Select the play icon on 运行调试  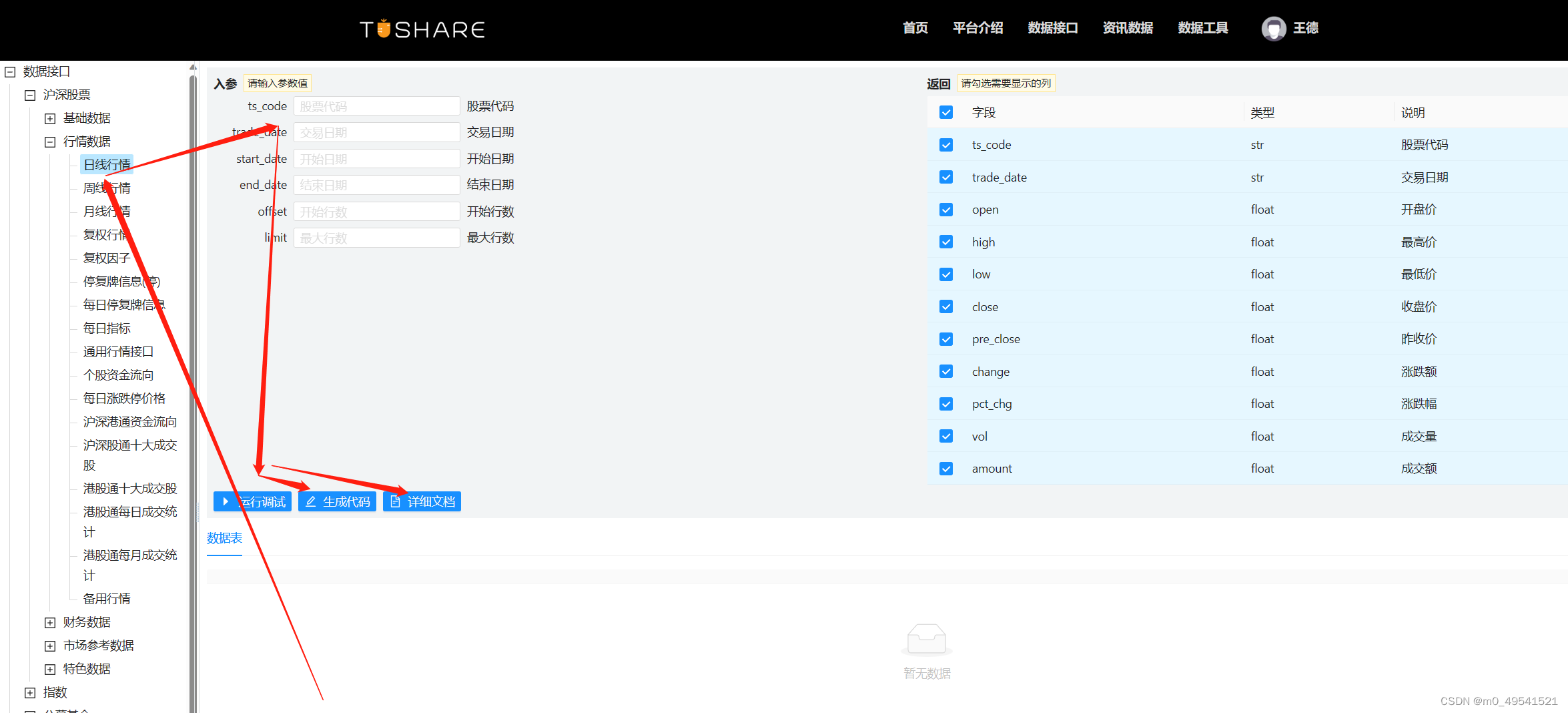click(x=224, y=501)
